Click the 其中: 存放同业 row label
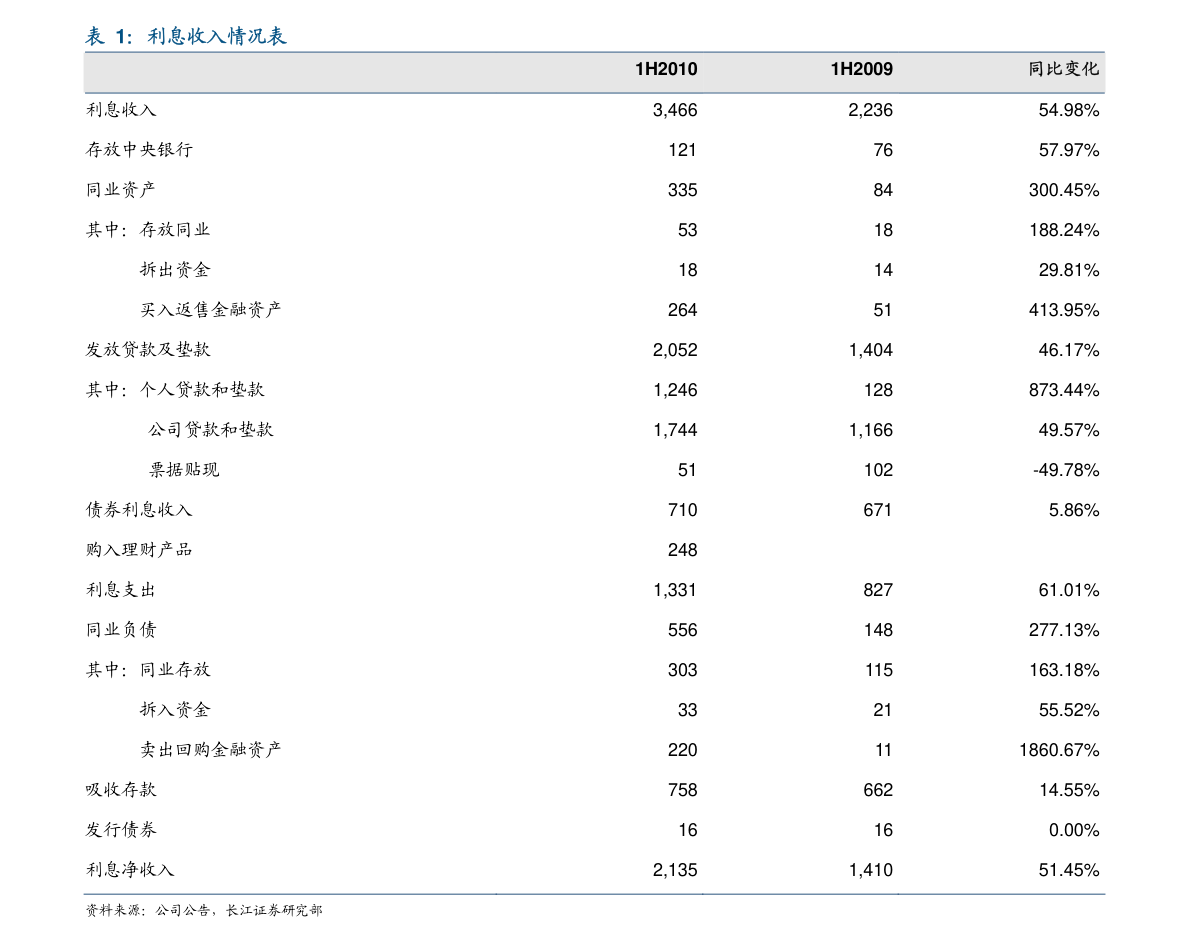 click(x=147, y=229)
